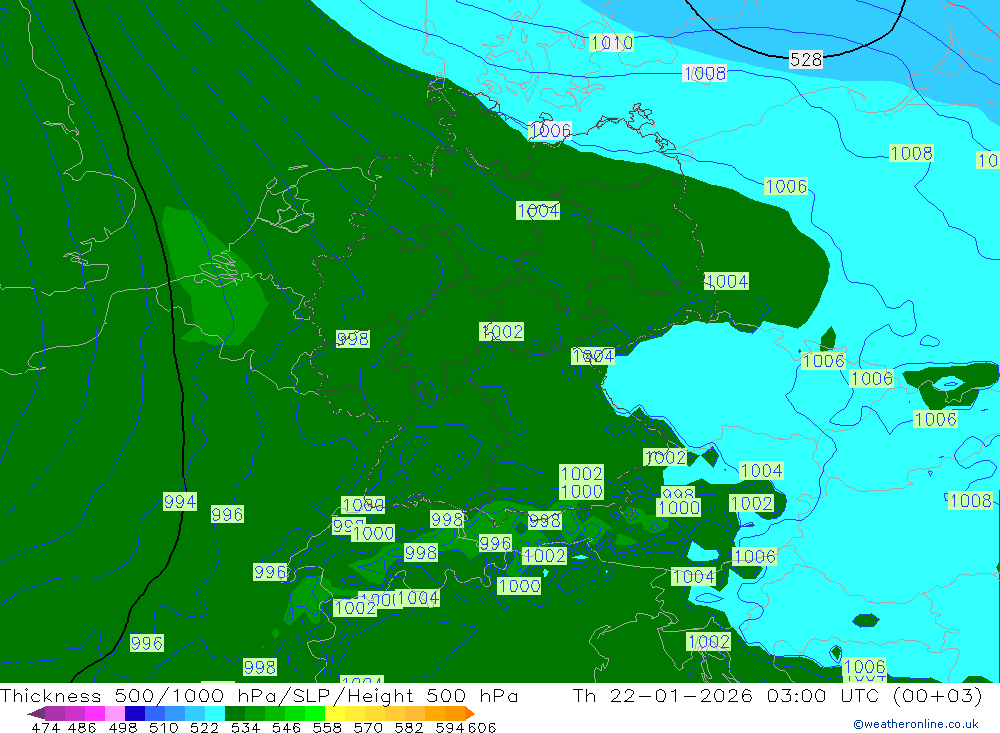This screenshot has width=1000, height=733.
Task: Click the legend value 534
Action: click(x=246, y=727)
